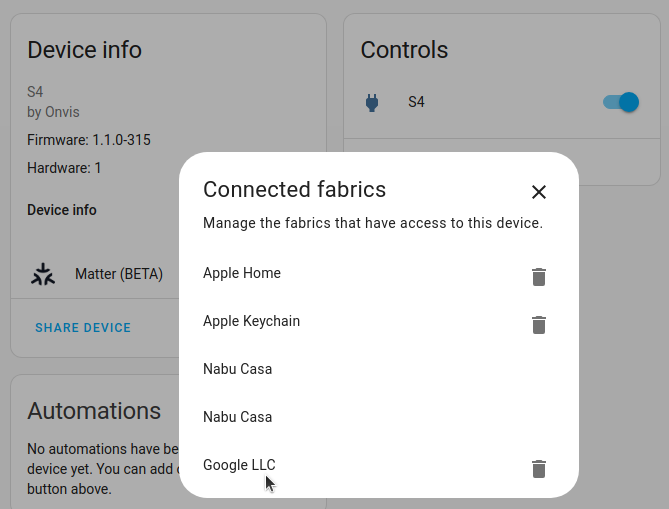
Task: Toggle the S4 switch off
Action: point(620,102)
